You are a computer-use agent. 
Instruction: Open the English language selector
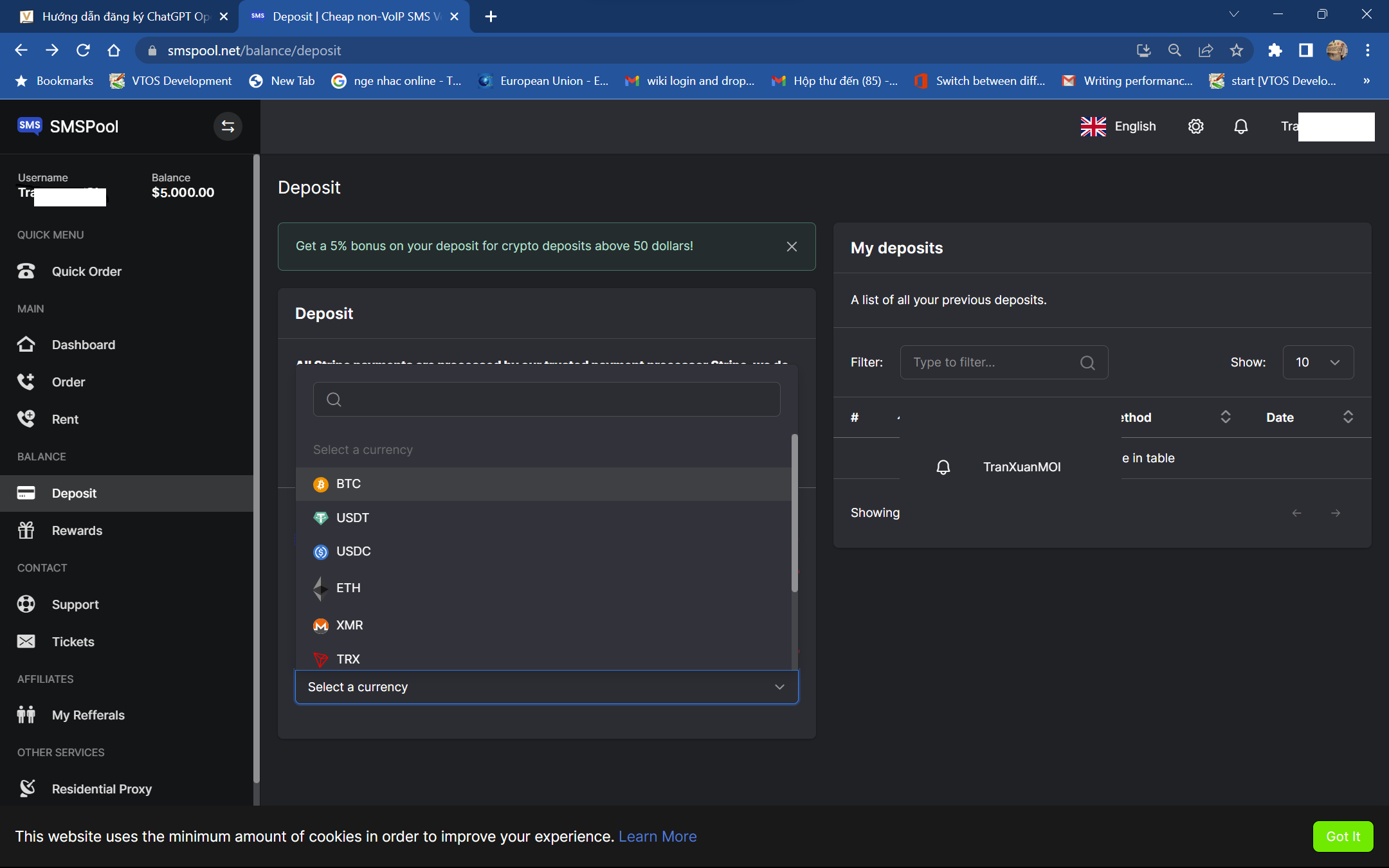tap(1118, 127)
